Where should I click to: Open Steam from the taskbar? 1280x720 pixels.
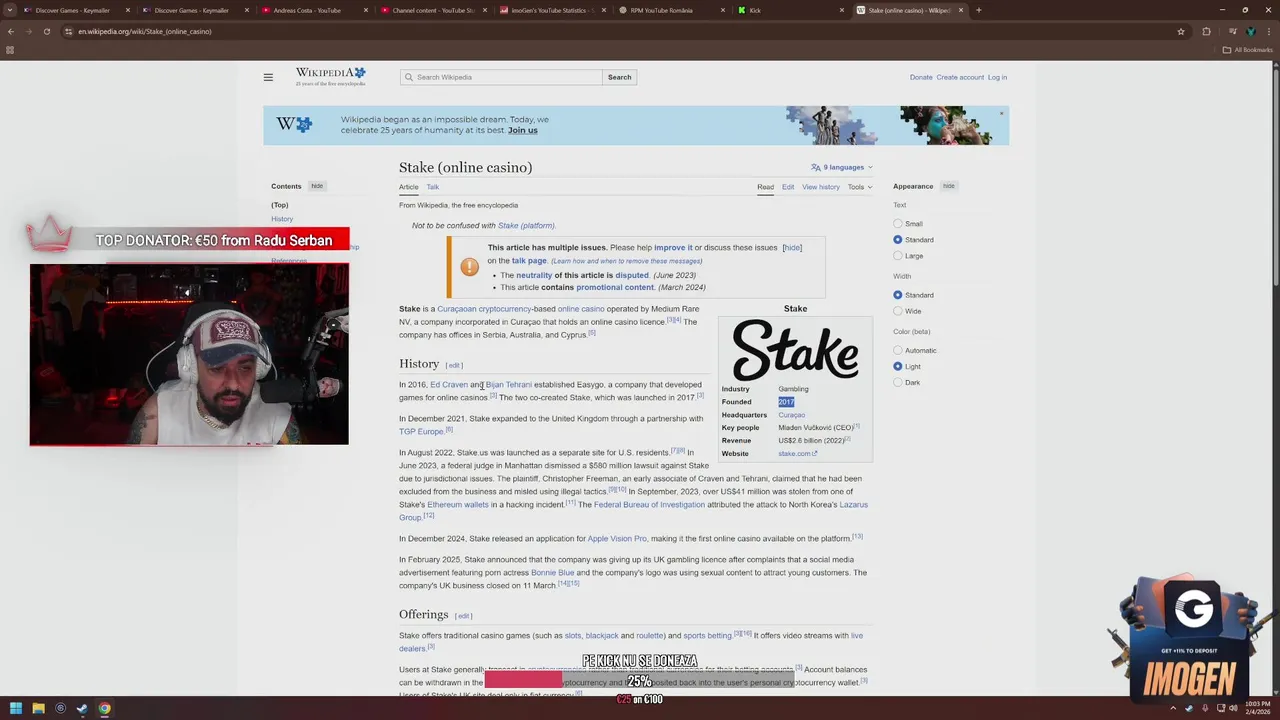click(x=82, y=709)
